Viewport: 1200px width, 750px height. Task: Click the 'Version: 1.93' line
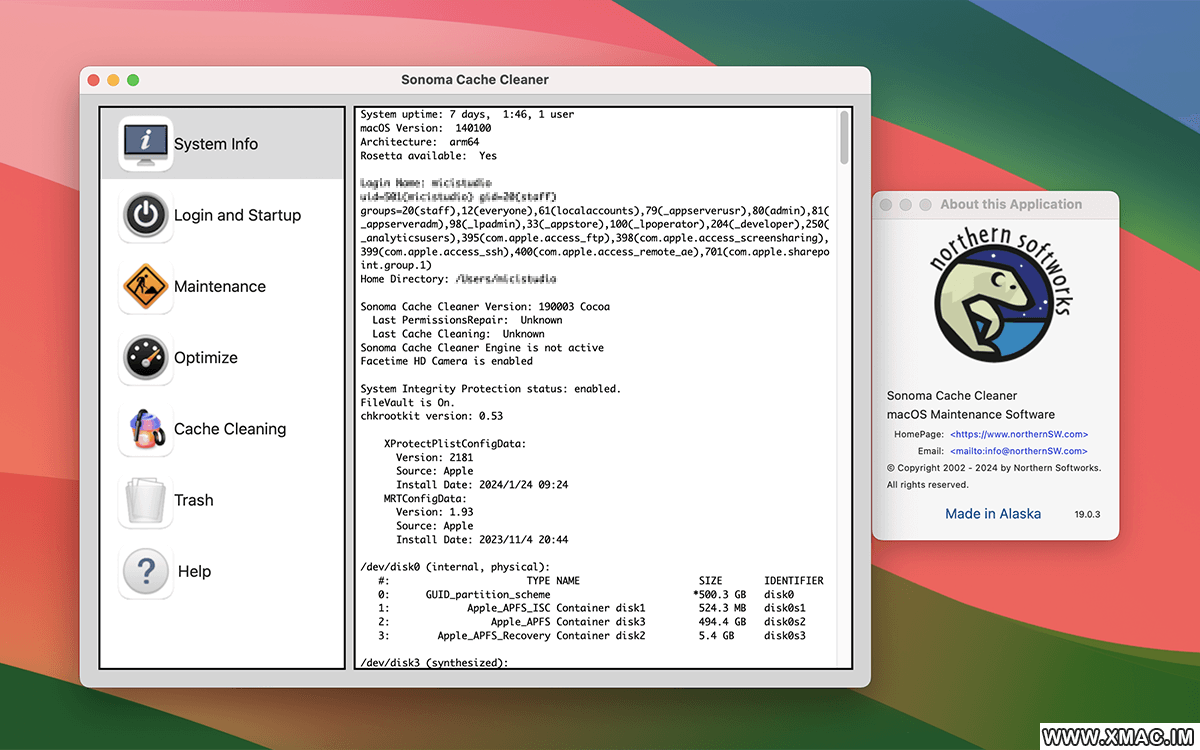tap(434, 512)
